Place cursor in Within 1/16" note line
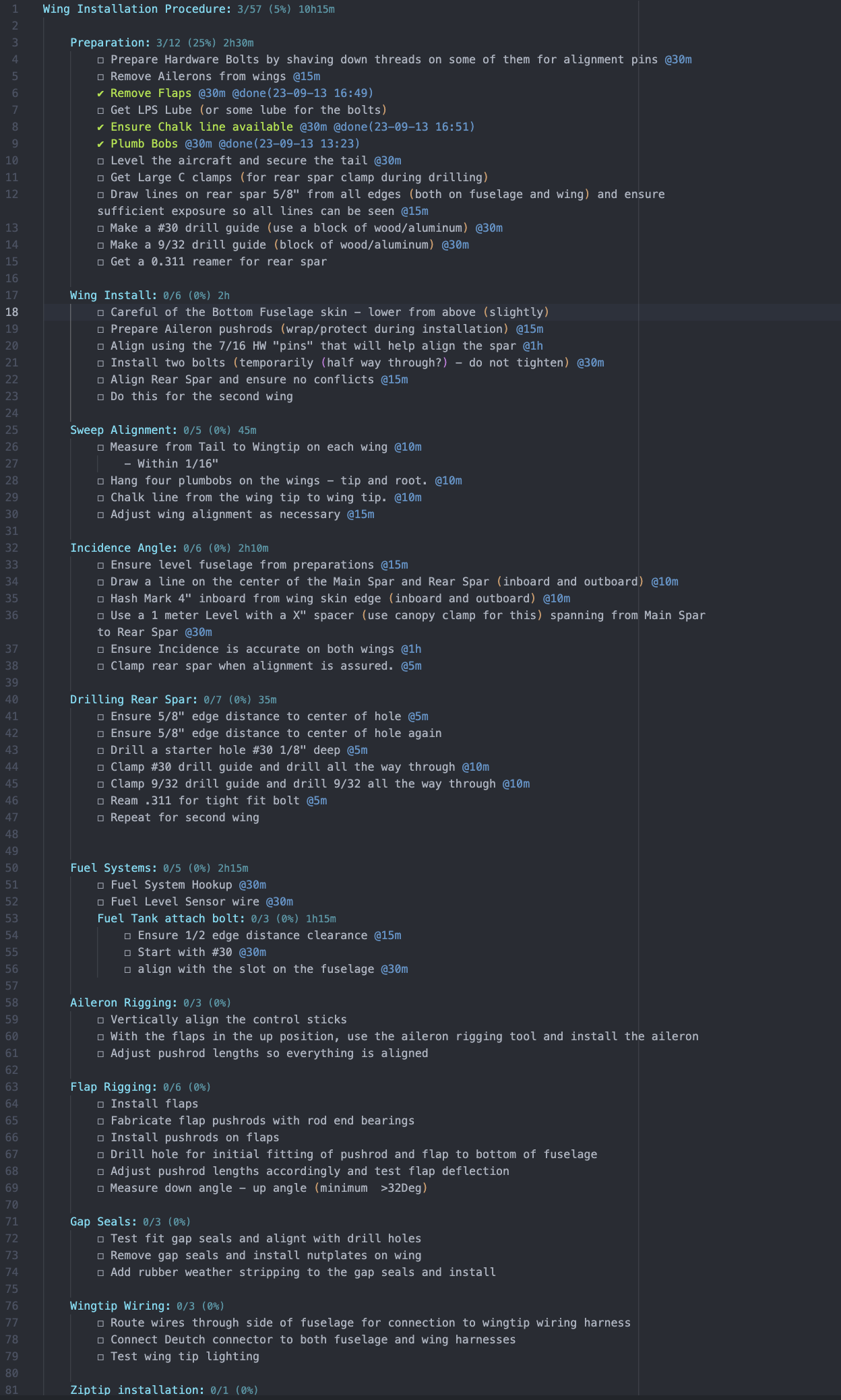Screen dimensions: 841x1400 pos(177,464)
